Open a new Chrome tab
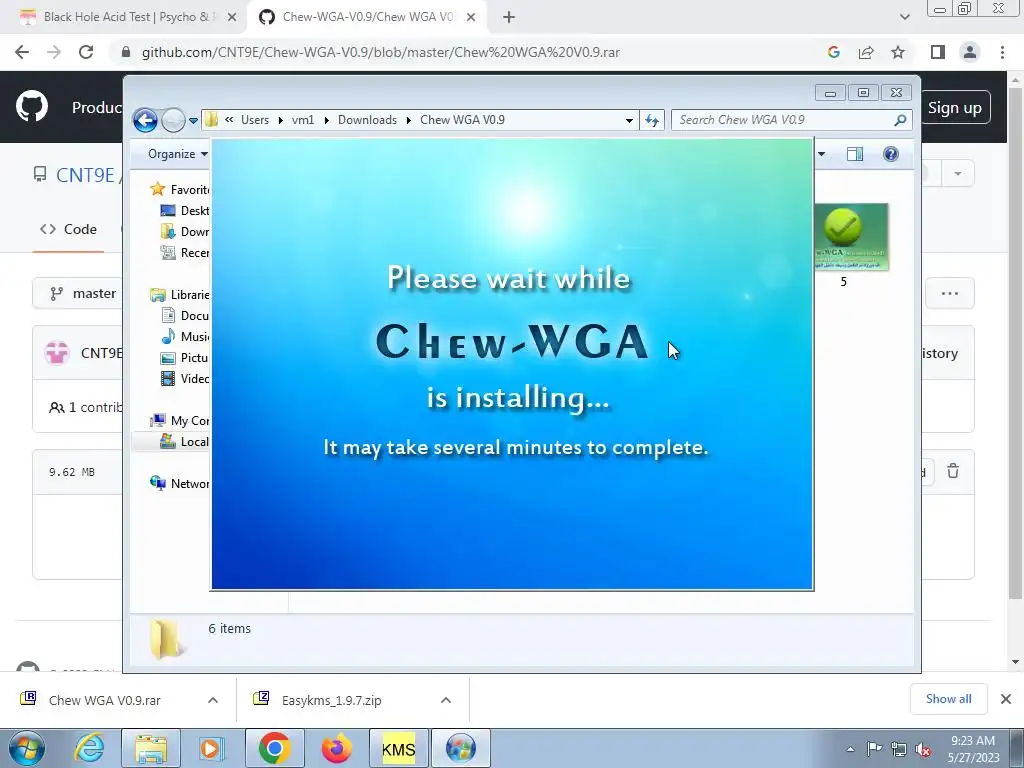Screen dimensions: 1024x768 (x=509, y=17)
